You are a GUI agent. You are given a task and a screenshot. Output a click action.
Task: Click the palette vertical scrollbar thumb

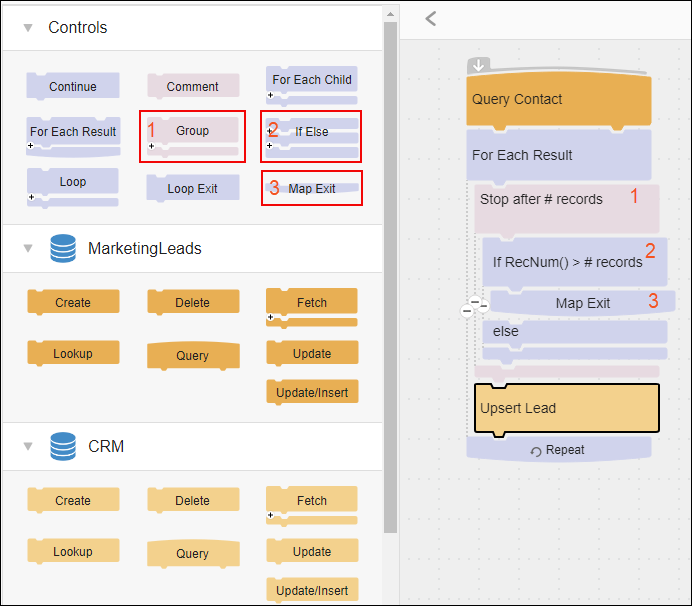point(390,277)
